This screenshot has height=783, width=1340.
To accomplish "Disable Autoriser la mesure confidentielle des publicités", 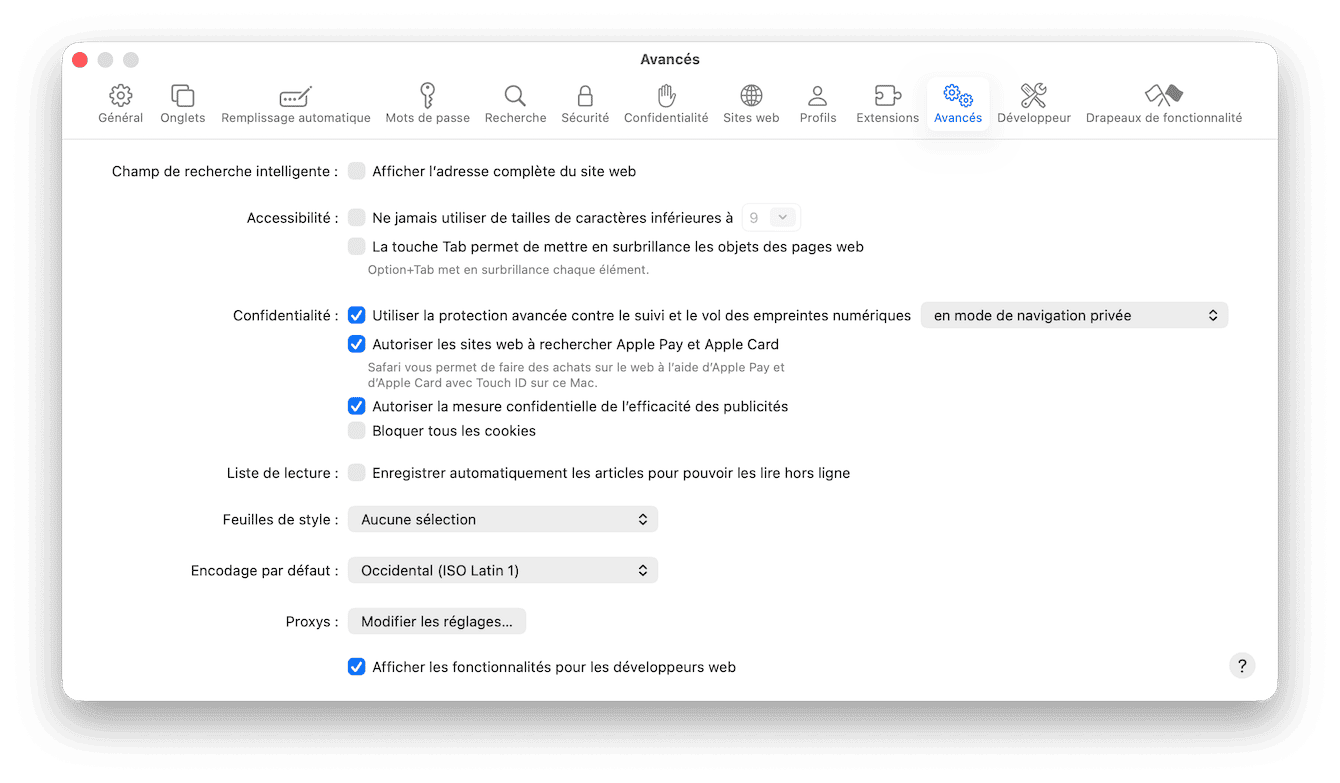I will 357,406.
